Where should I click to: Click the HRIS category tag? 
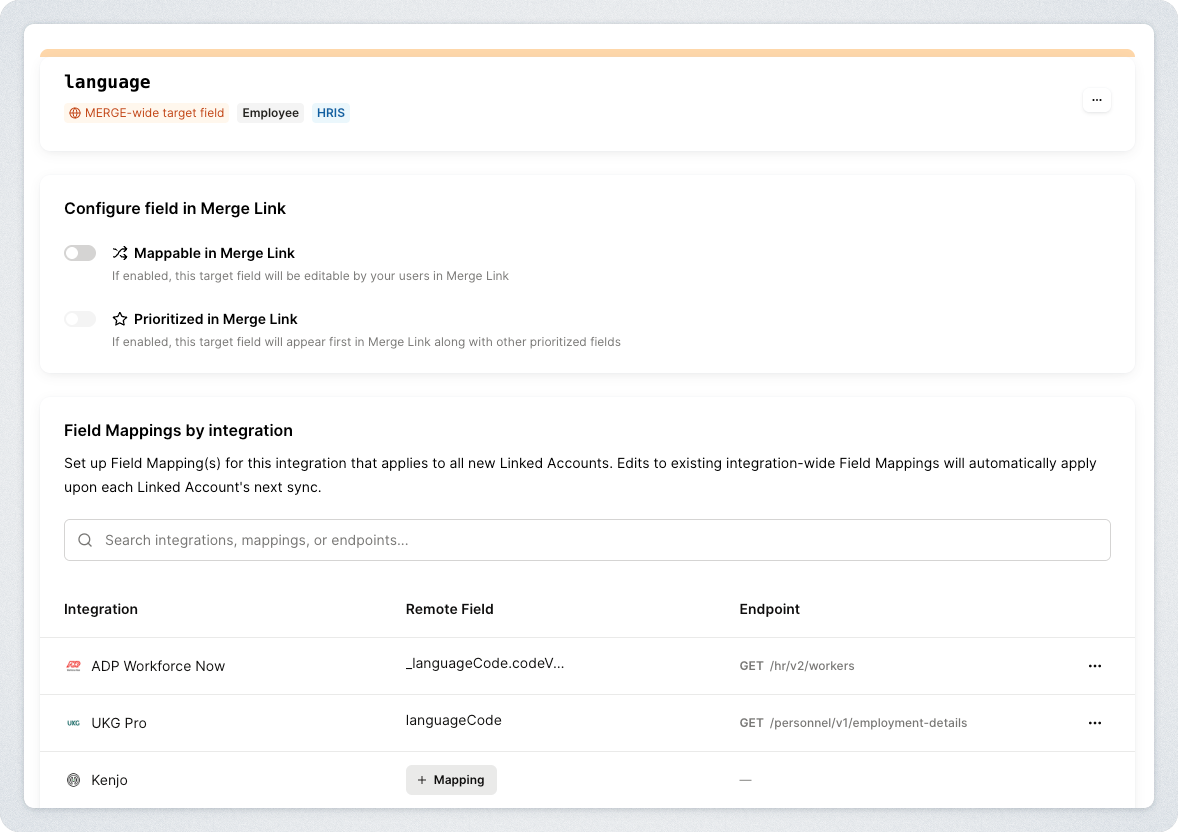click(x=331, y=113)
